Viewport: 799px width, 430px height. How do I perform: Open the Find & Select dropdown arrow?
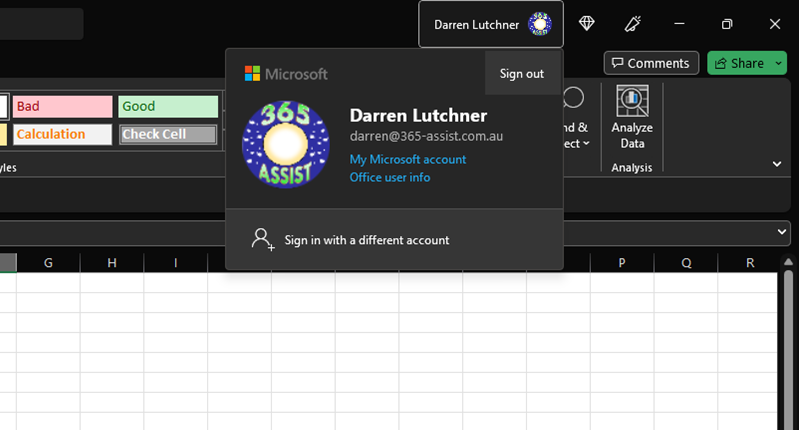586,144
